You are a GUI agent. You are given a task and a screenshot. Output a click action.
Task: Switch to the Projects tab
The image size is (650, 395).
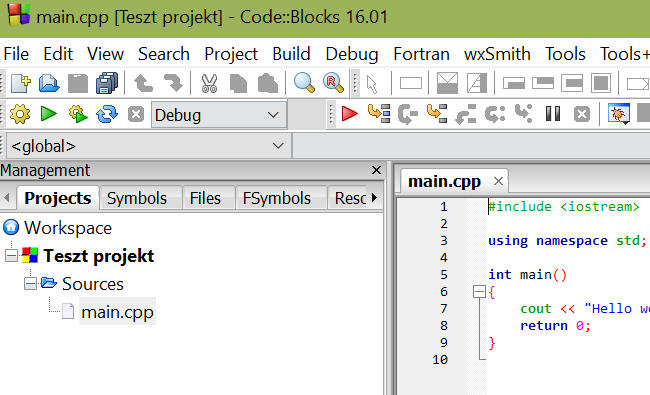tap(58, 198)
